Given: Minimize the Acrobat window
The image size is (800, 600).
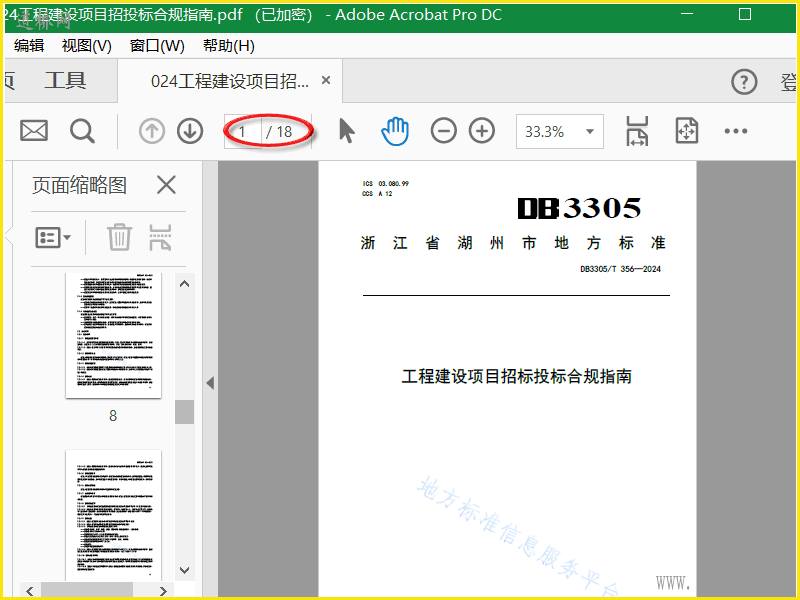Looking at the screenshot, I should [x=687, y=14].
